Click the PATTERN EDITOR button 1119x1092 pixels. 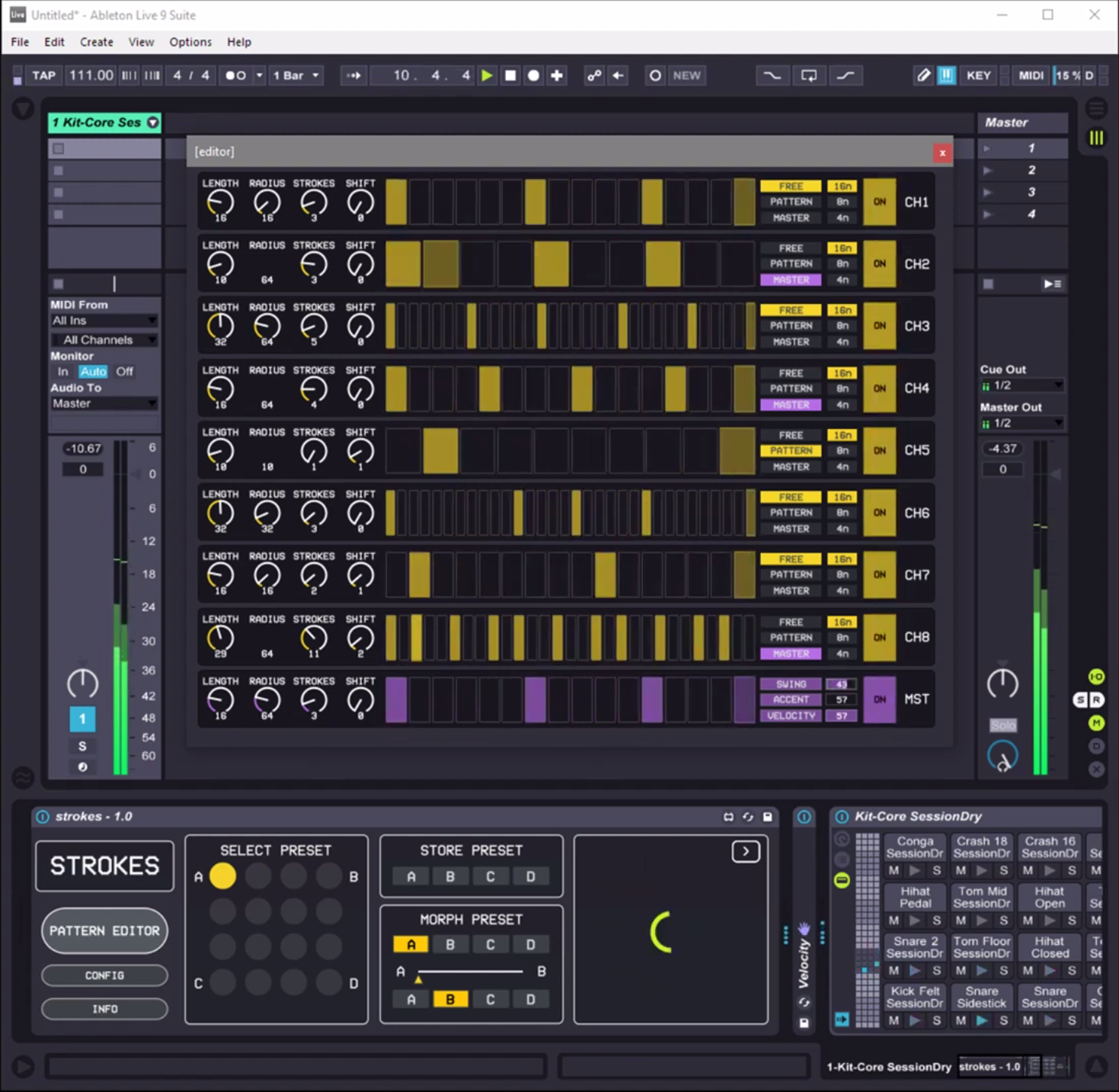click(104, 930)
